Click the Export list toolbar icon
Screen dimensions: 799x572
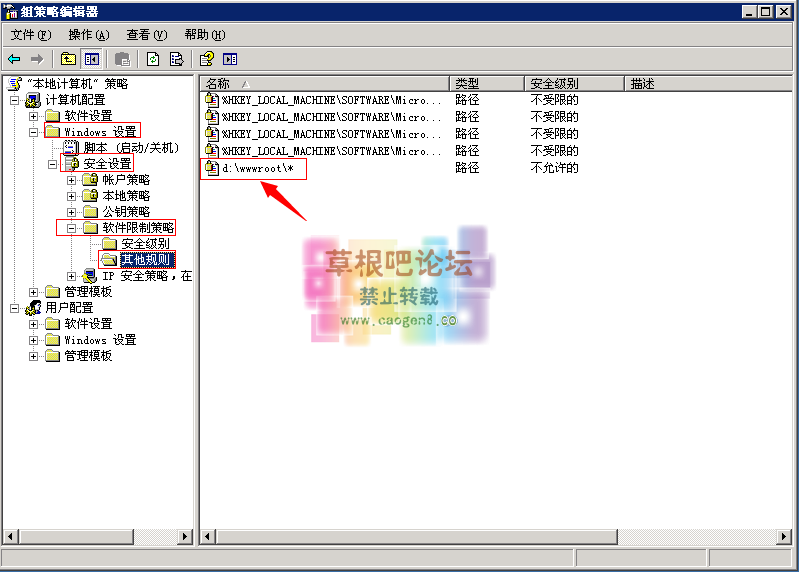(x=176, y=59)
